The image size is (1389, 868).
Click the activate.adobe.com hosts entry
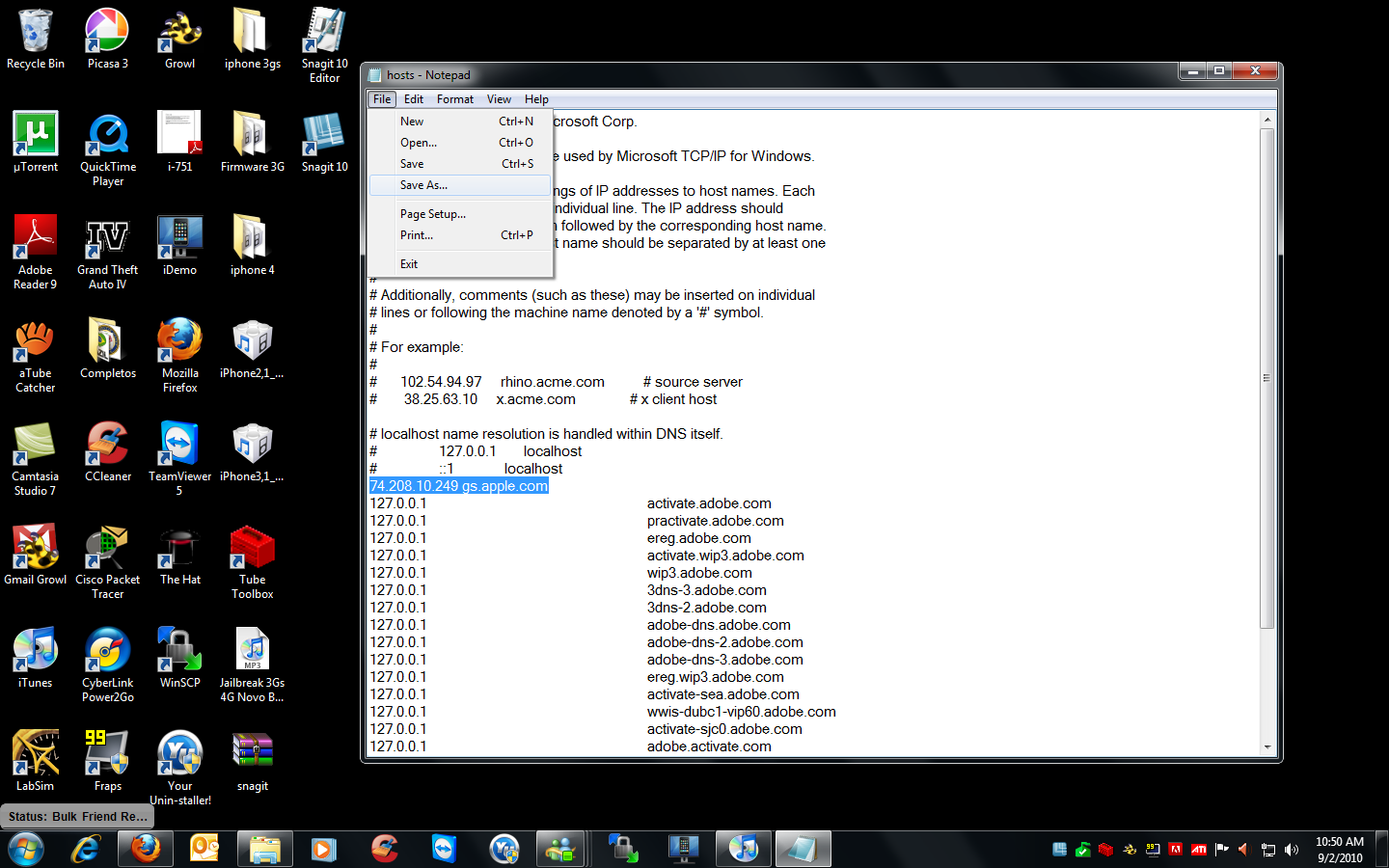(x=709, y=503)
